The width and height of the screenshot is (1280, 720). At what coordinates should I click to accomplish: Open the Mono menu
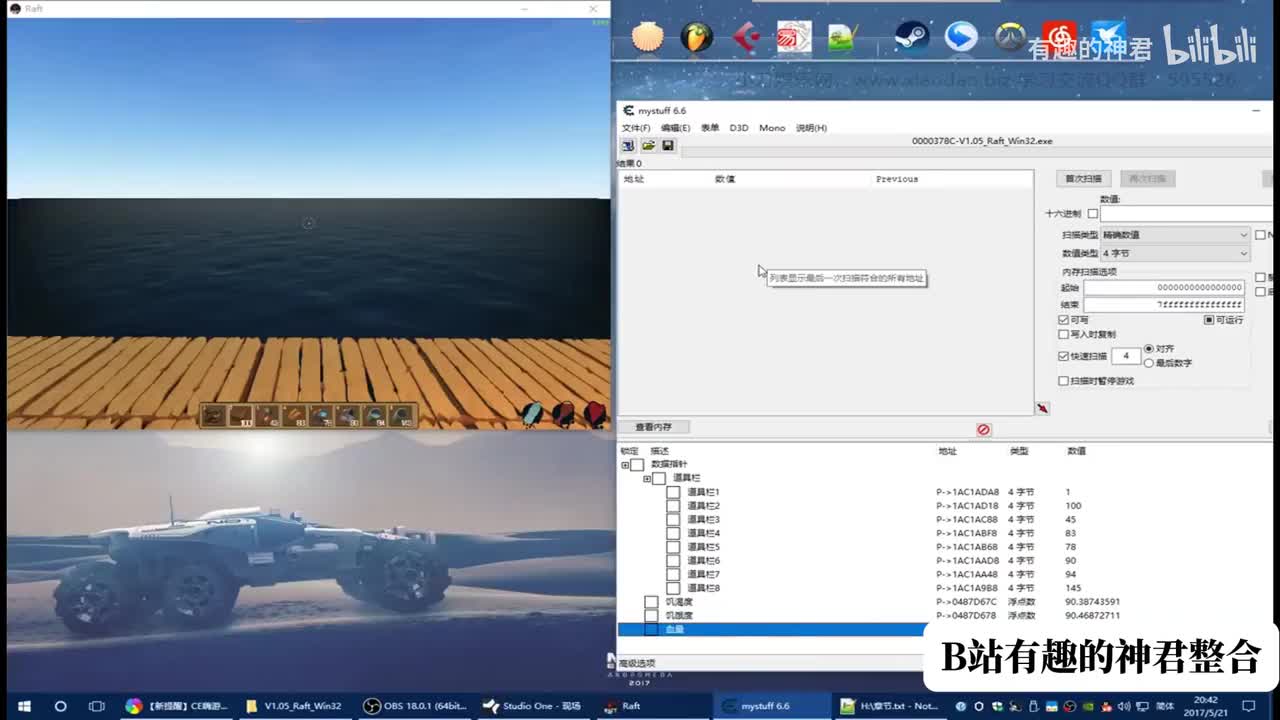[772, 128]
